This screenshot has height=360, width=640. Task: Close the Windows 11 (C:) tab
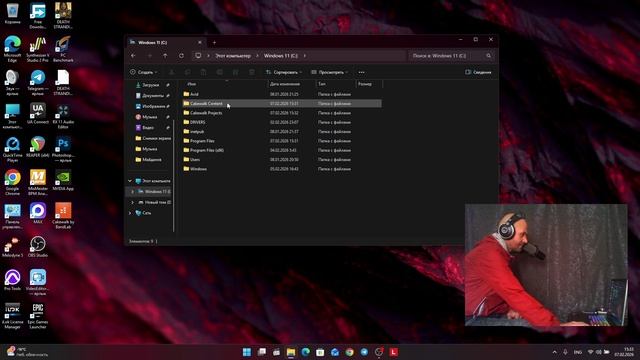(x=200, y=42)
